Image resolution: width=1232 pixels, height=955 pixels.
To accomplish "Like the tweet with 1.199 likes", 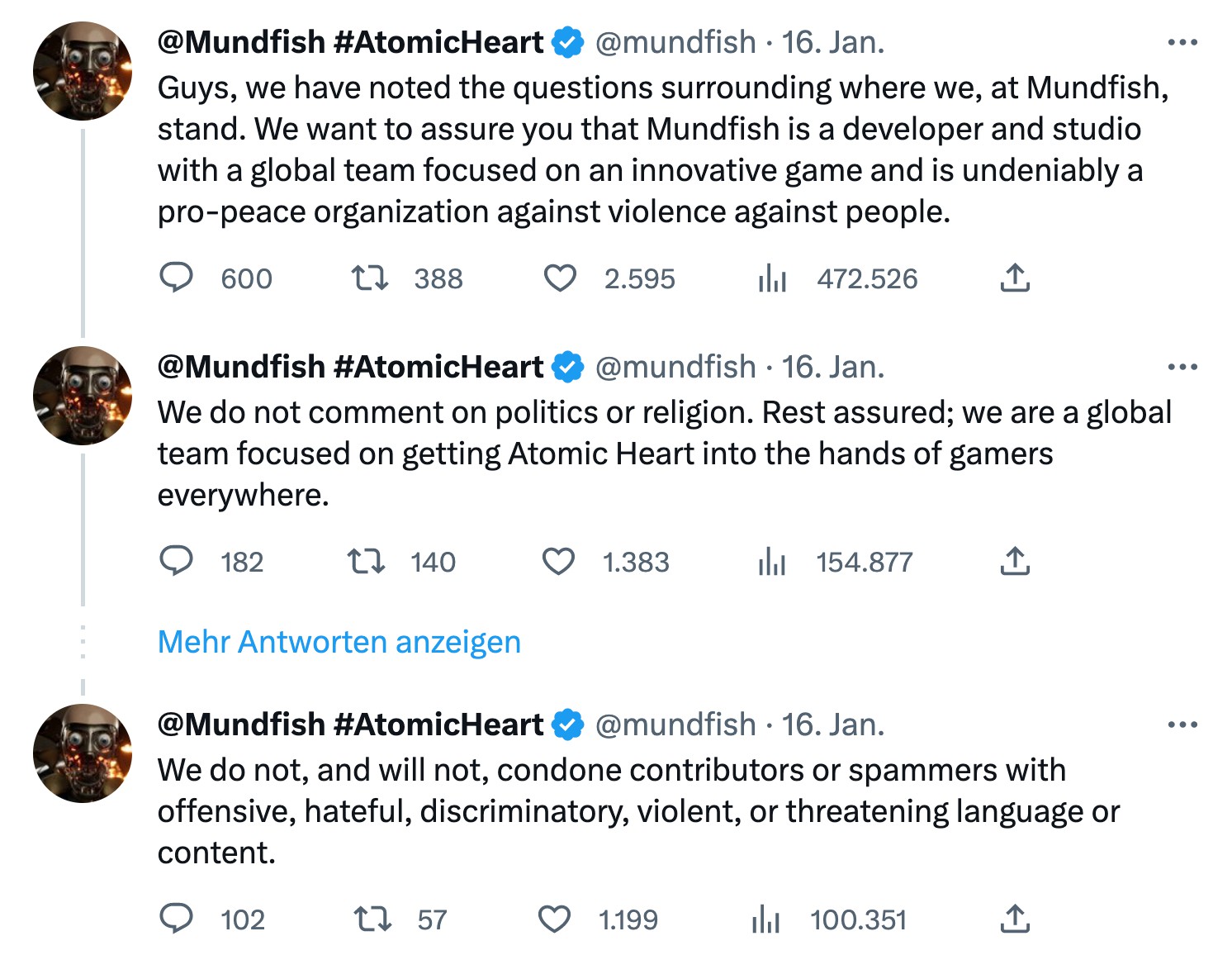I will pos(554,919).
